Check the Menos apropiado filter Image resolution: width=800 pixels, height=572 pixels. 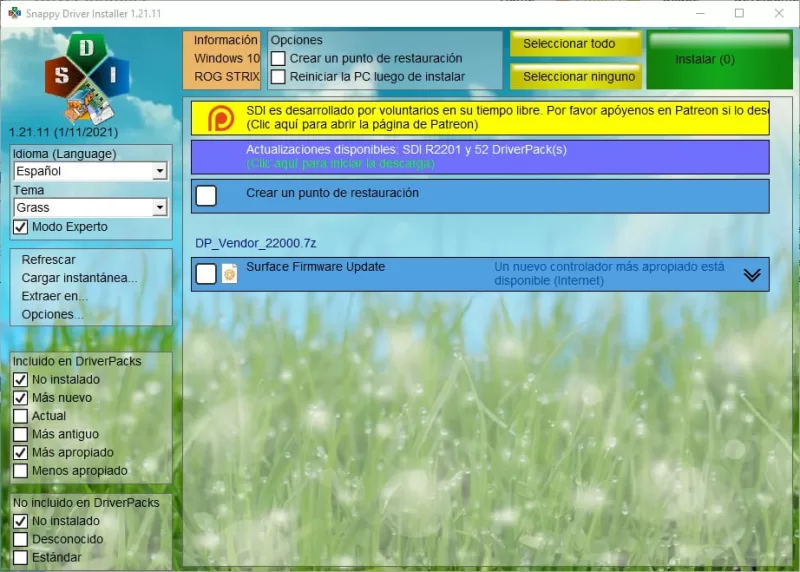pyautogui.click(x=20, y=470)
